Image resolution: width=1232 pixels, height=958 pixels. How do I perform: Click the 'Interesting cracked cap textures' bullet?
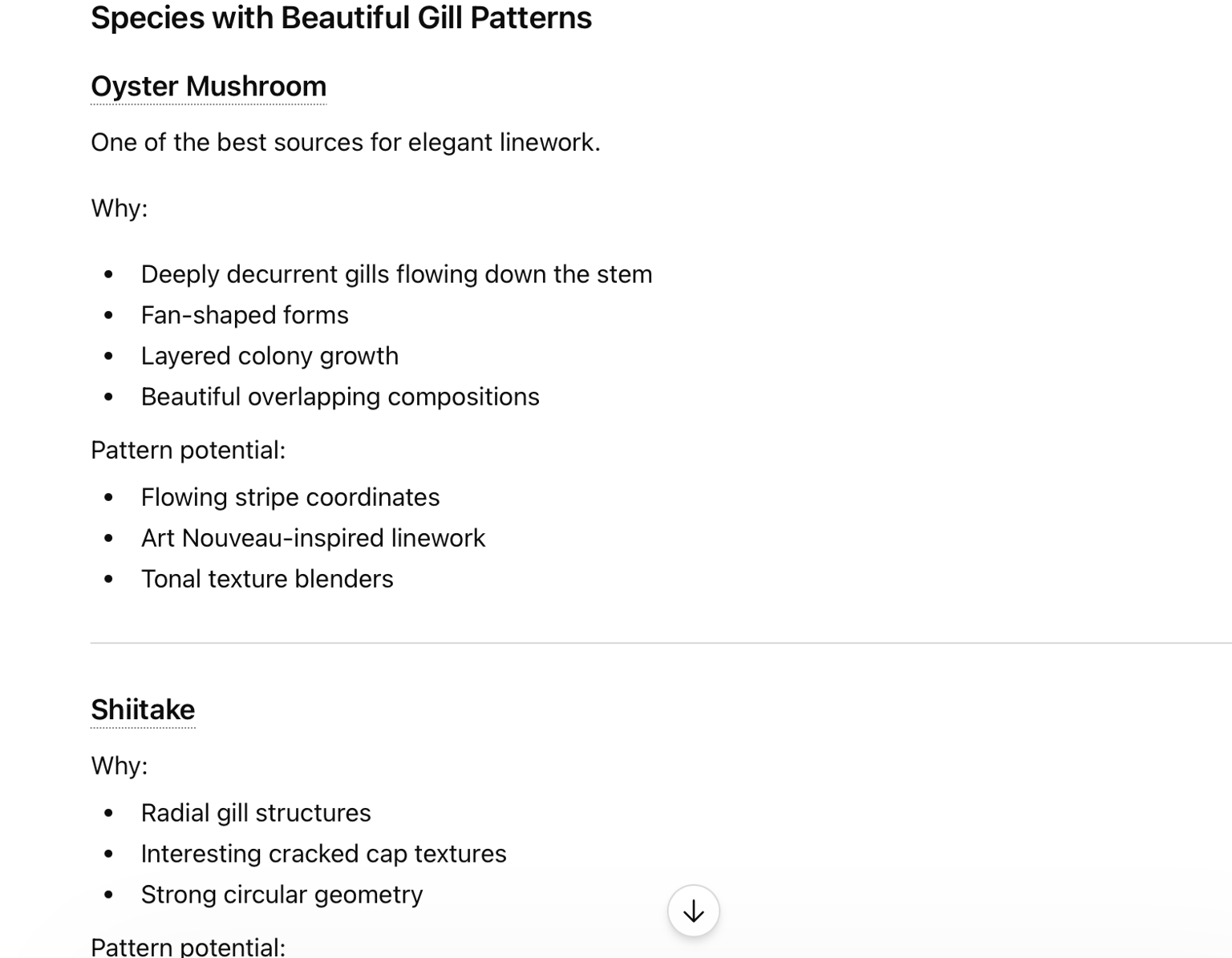323,854
